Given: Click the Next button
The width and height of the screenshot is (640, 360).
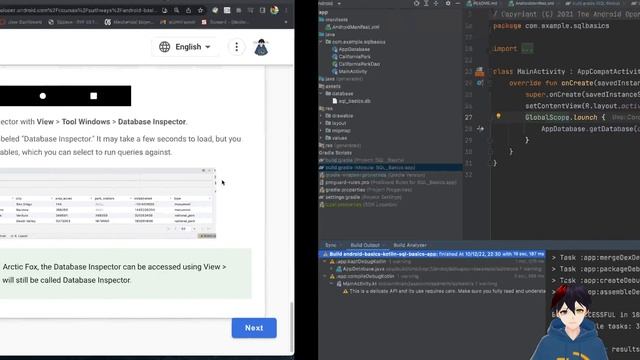Looking at the screenshot, I should point(254,328).
